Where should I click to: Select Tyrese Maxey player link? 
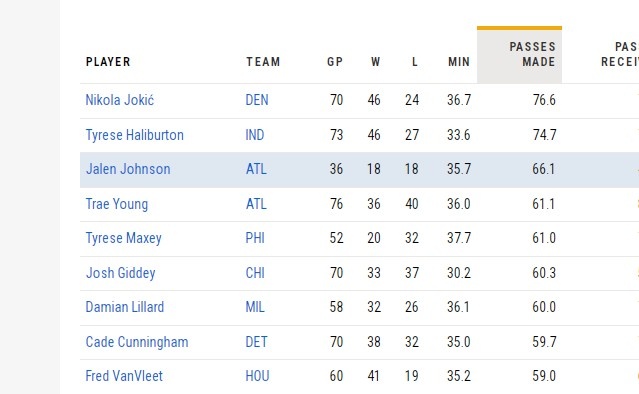[123, 238]
